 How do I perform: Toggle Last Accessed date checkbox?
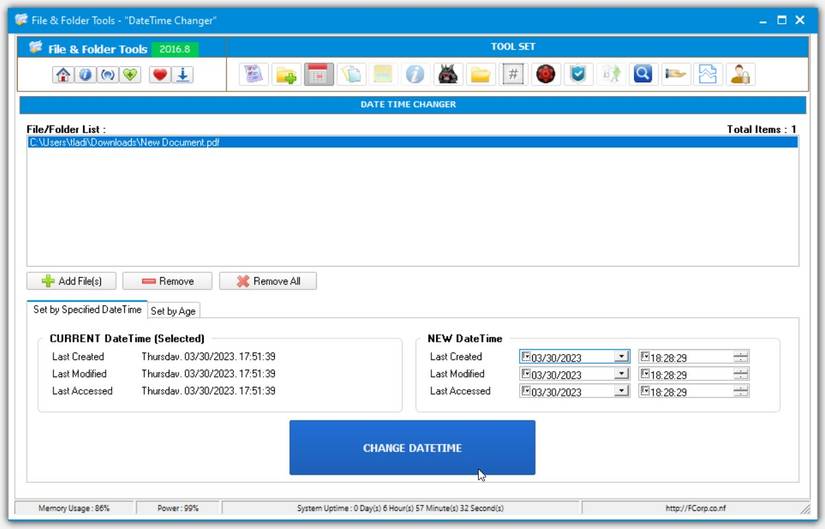coord(525,391)
